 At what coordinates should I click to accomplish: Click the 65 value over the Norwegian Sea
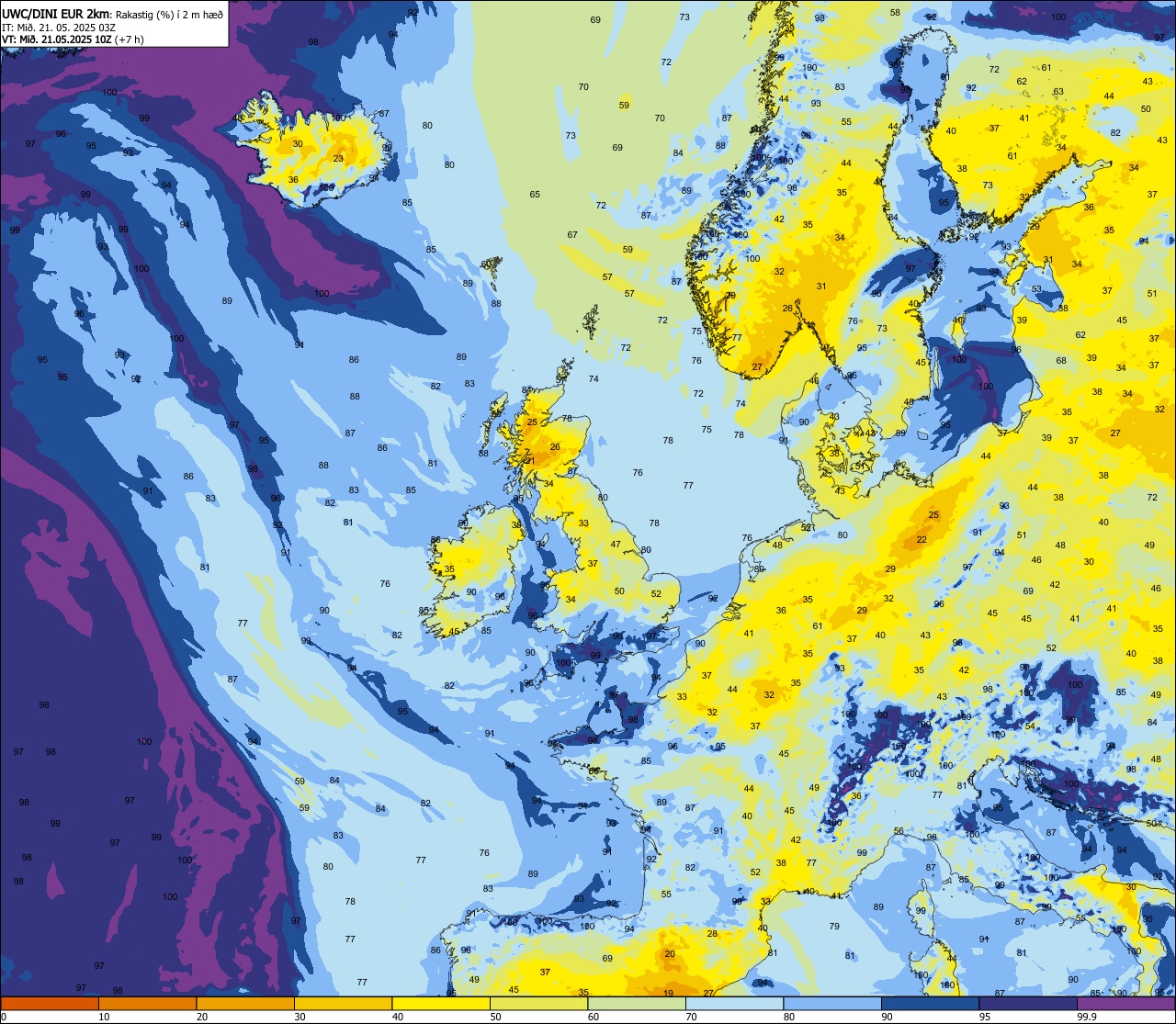pyautogui.click(x=535, y=195)
